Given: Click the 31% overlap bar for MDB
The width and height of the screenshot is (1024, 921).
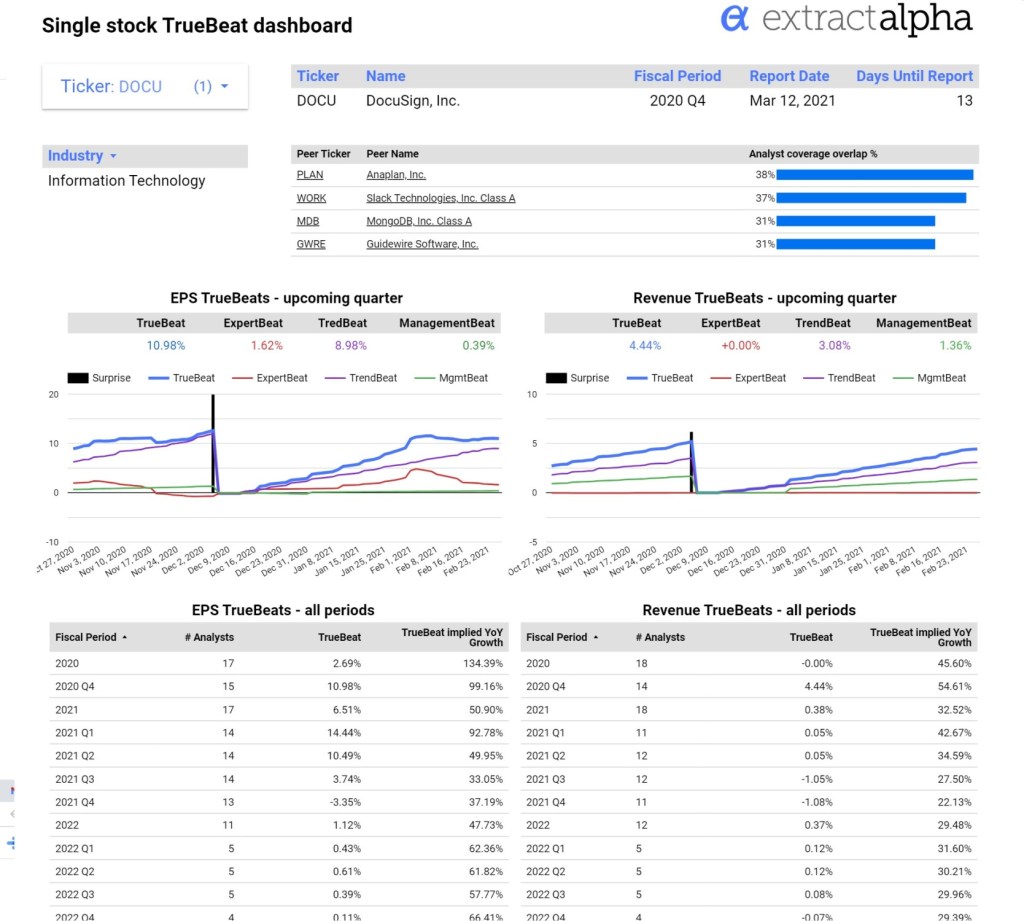Looking at the screenshot, I should pos(856,221).
